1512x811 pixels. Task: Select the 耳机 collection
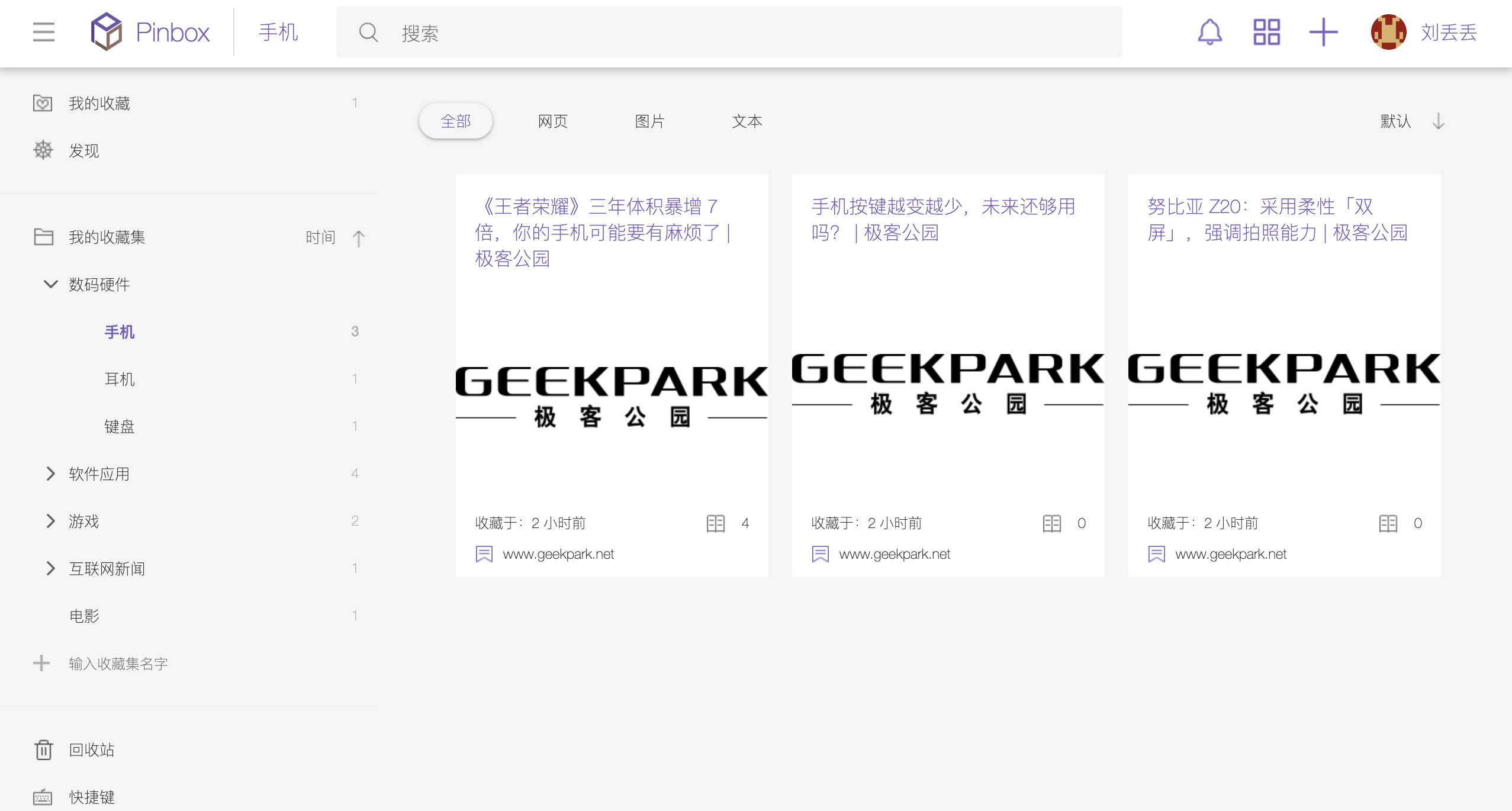point(120,379)
